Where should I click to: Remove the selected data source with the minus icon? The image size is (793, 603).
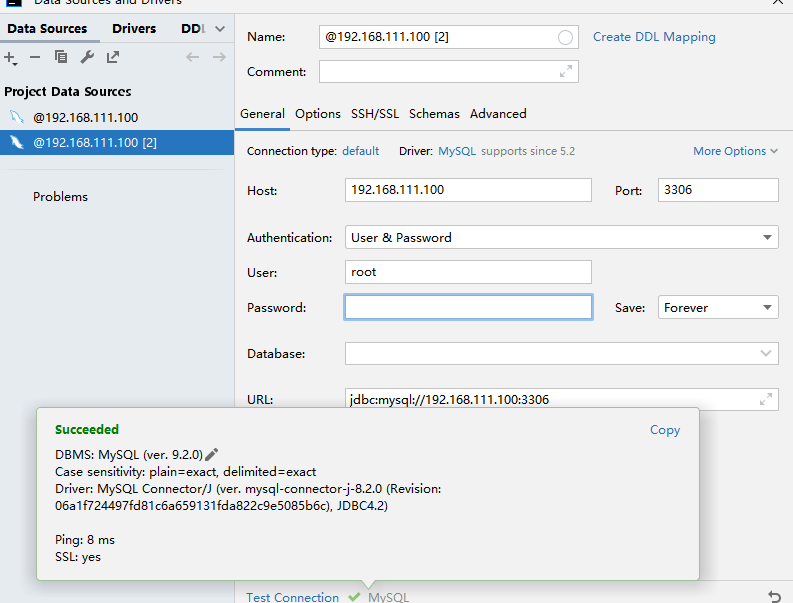(35, 57)
